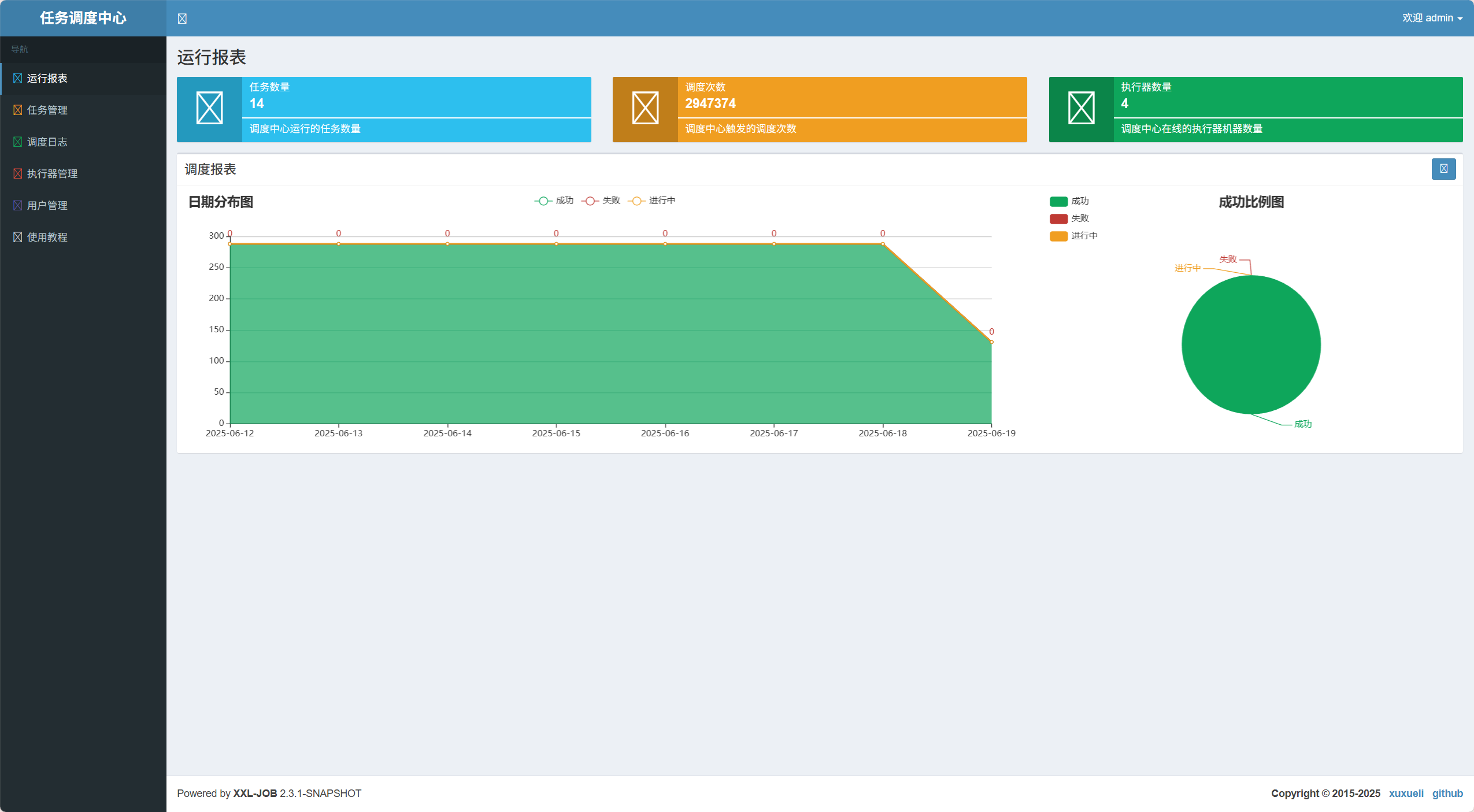Click the green 调度日志 sidebar icon
Screen dimensions: 1474x812
coord(17,142)
